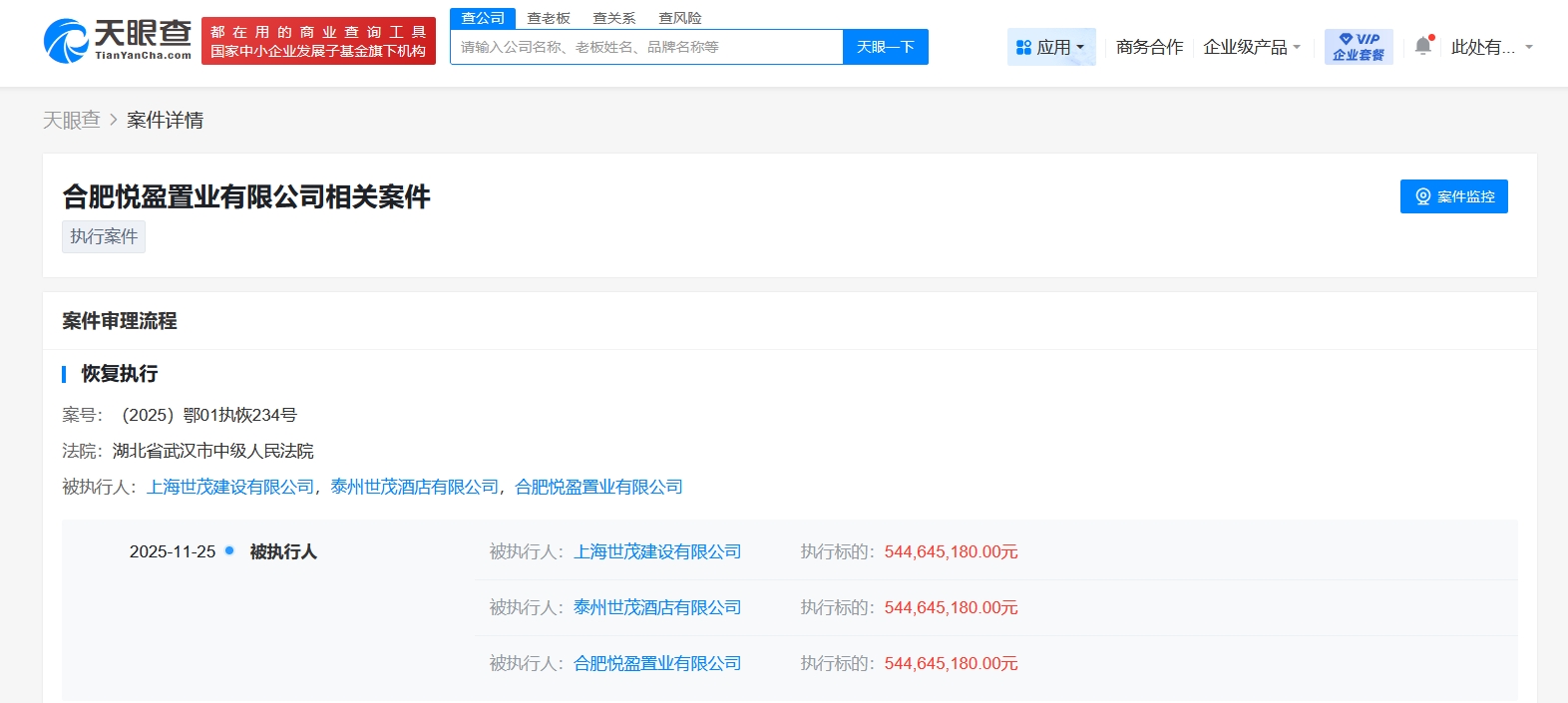Open 上海世茂建设有限公司 in the 被执行人 header line
Image resolution: width=1568 pixels, height=703 pixels.
pyautogui.click(x=230, y=487)
